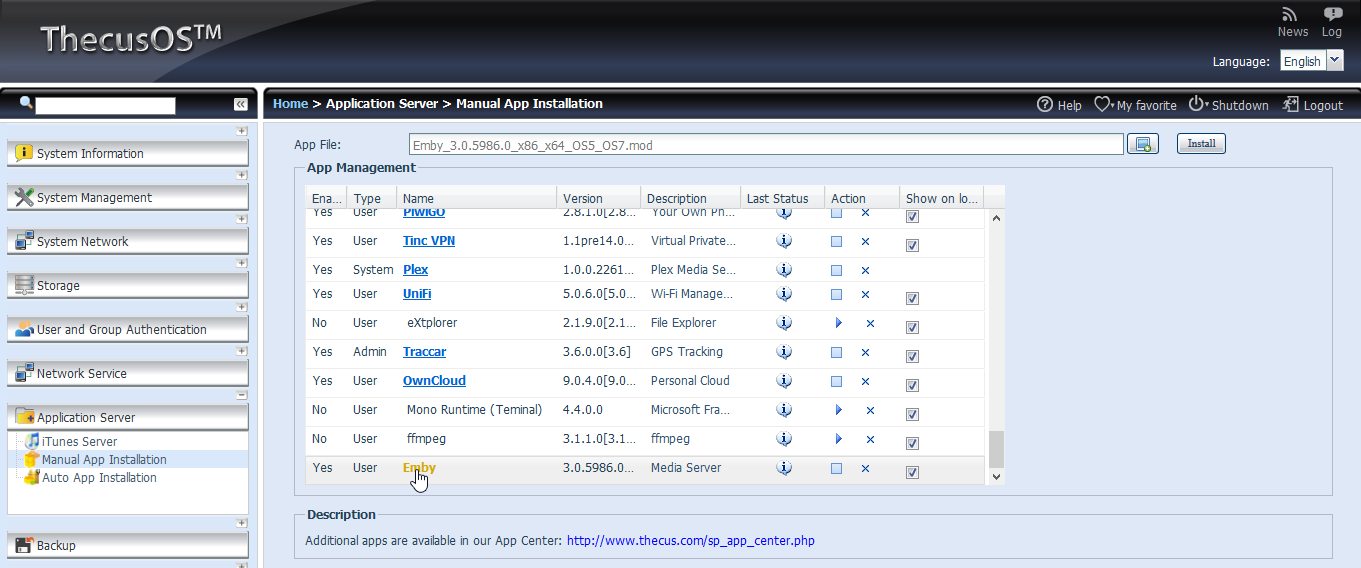The image size is (1361, 568).
Task: Click the app list scroll-up arrow
Action: tap(995, 220)
